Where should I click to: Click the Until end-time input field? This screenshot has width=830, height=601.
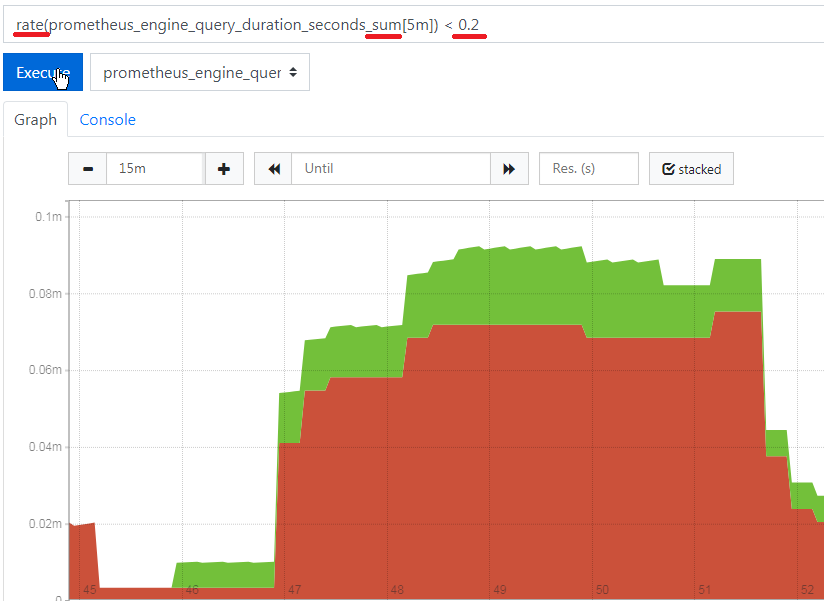[391, 169]
